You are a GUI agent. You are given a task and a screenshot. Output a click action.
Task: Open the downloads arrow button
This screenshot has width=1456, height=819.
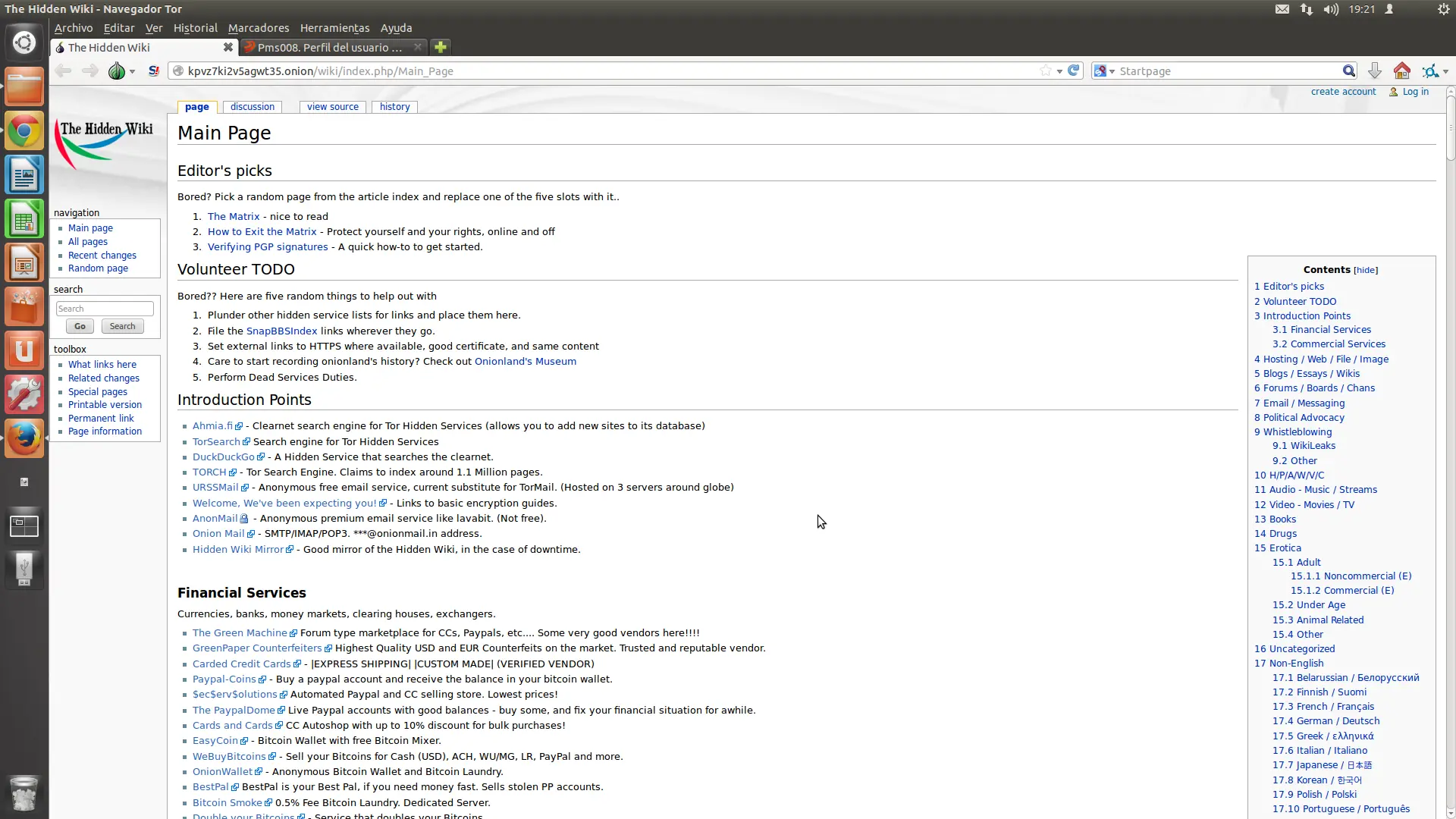coord(1374,71)
